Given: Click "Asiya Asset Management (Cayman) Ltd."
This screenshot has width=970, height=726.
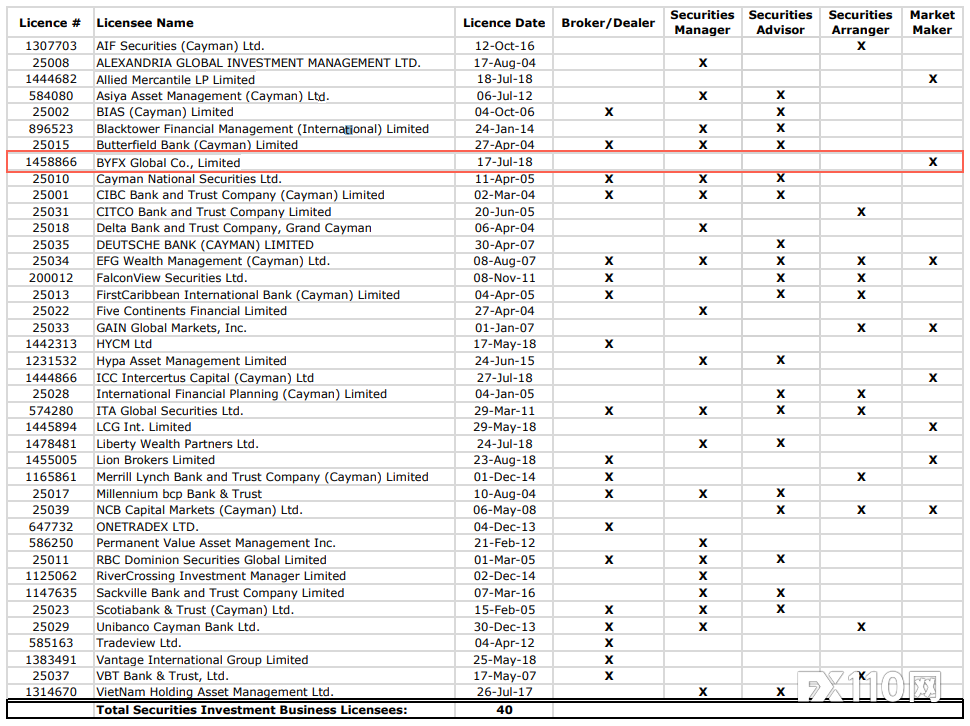Looking at the screenshot, I should [x=213, y=96].
